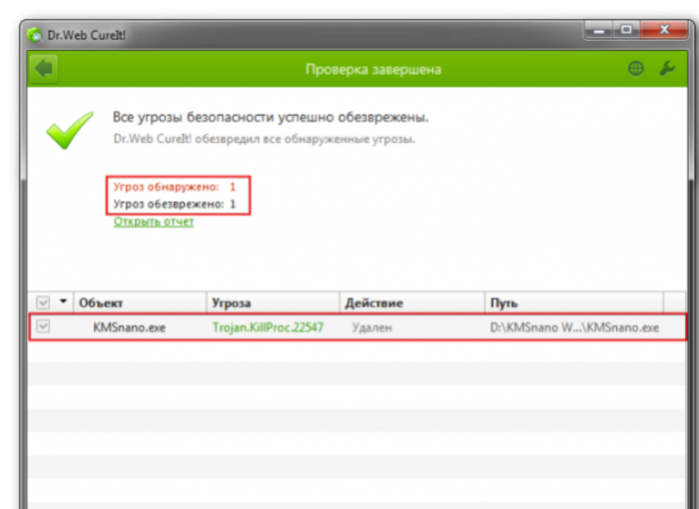This screenshot has width=699, height=509.
Task: Toggle the checkbox for KMSnano.exe row
Action: (x=43, y=326)
